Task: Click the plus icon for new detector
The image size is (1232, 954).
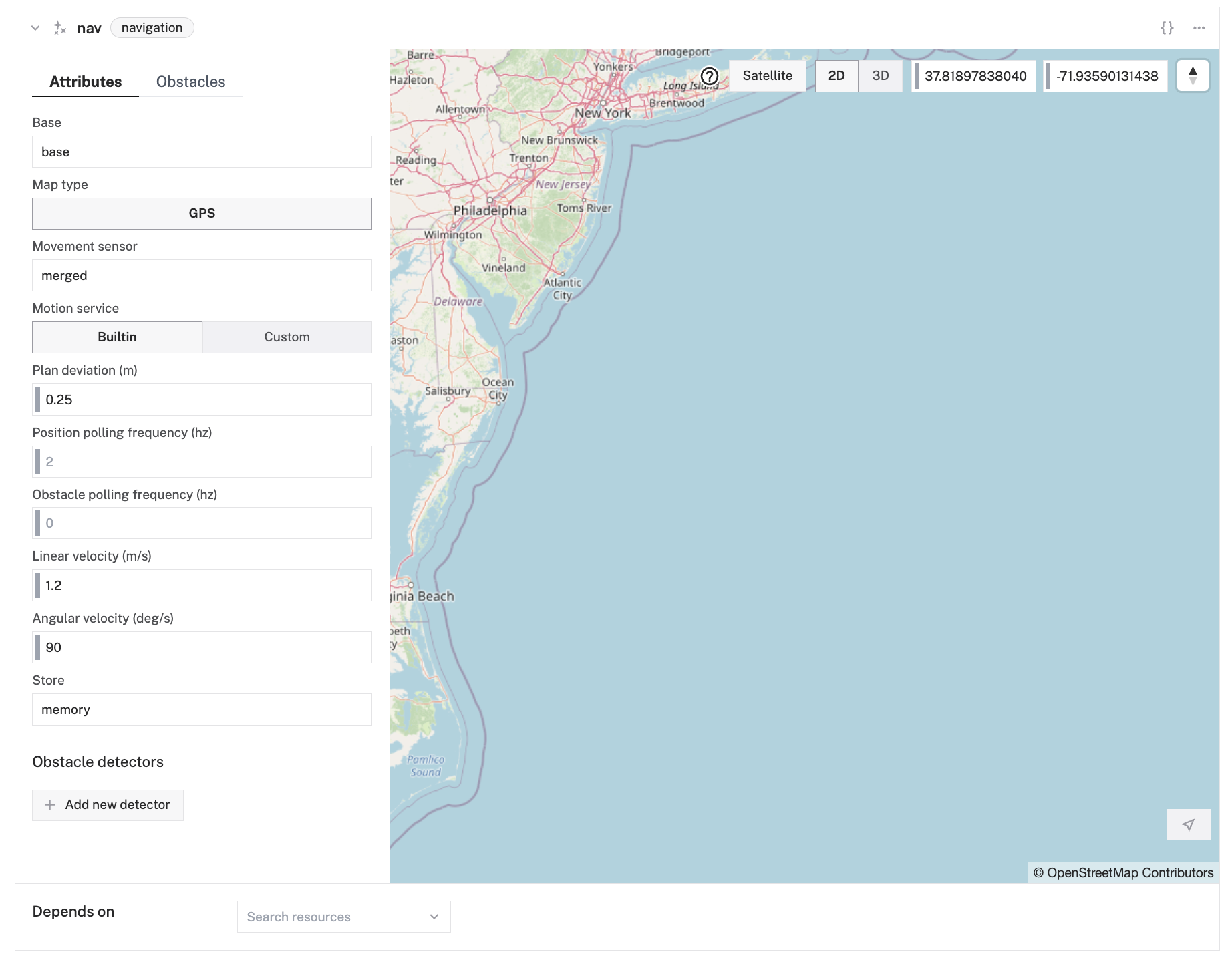Action: (x=50, y=805)
